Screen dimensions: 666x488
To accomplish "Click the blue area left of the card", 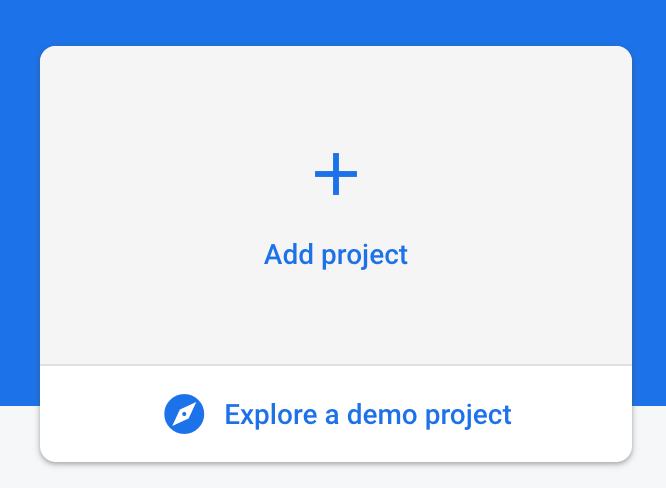I will point(19,200).
